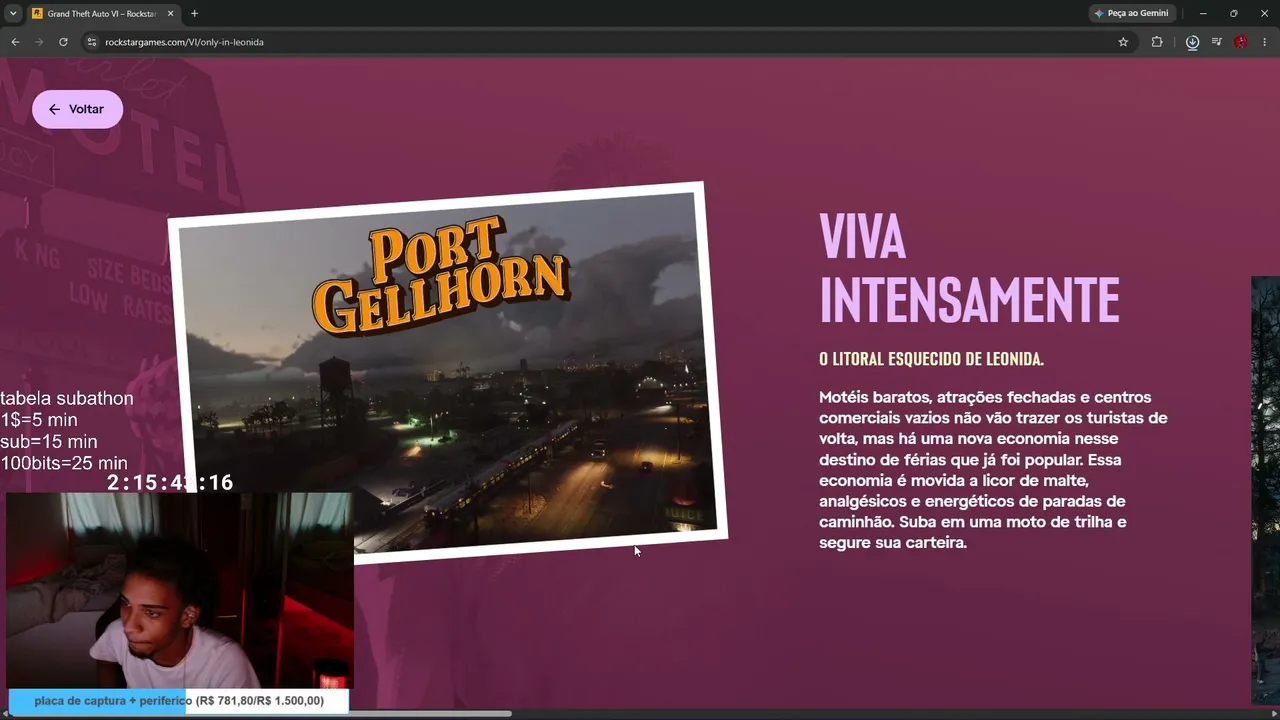Minimize the browser window
The height and width of the screenshot is (720, 1280).
click(x=1203, y=13)
